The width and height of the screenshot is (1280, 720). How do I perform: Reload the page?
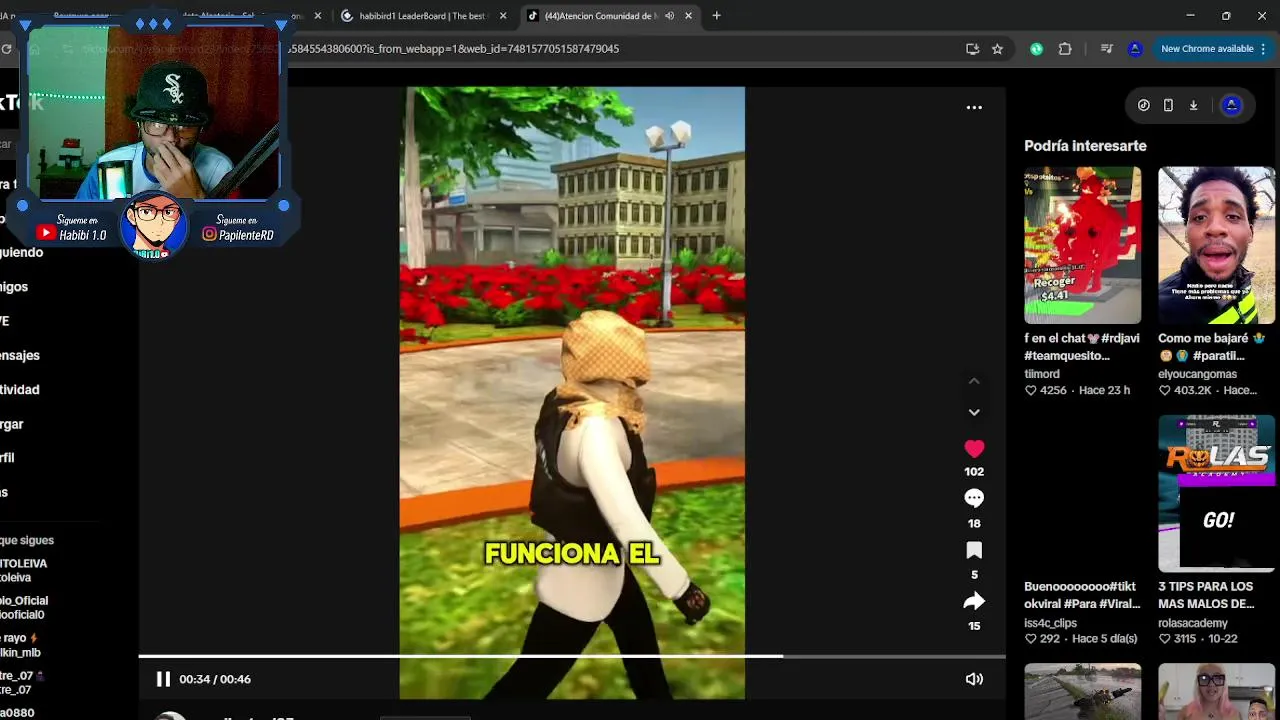click(7, 48)
